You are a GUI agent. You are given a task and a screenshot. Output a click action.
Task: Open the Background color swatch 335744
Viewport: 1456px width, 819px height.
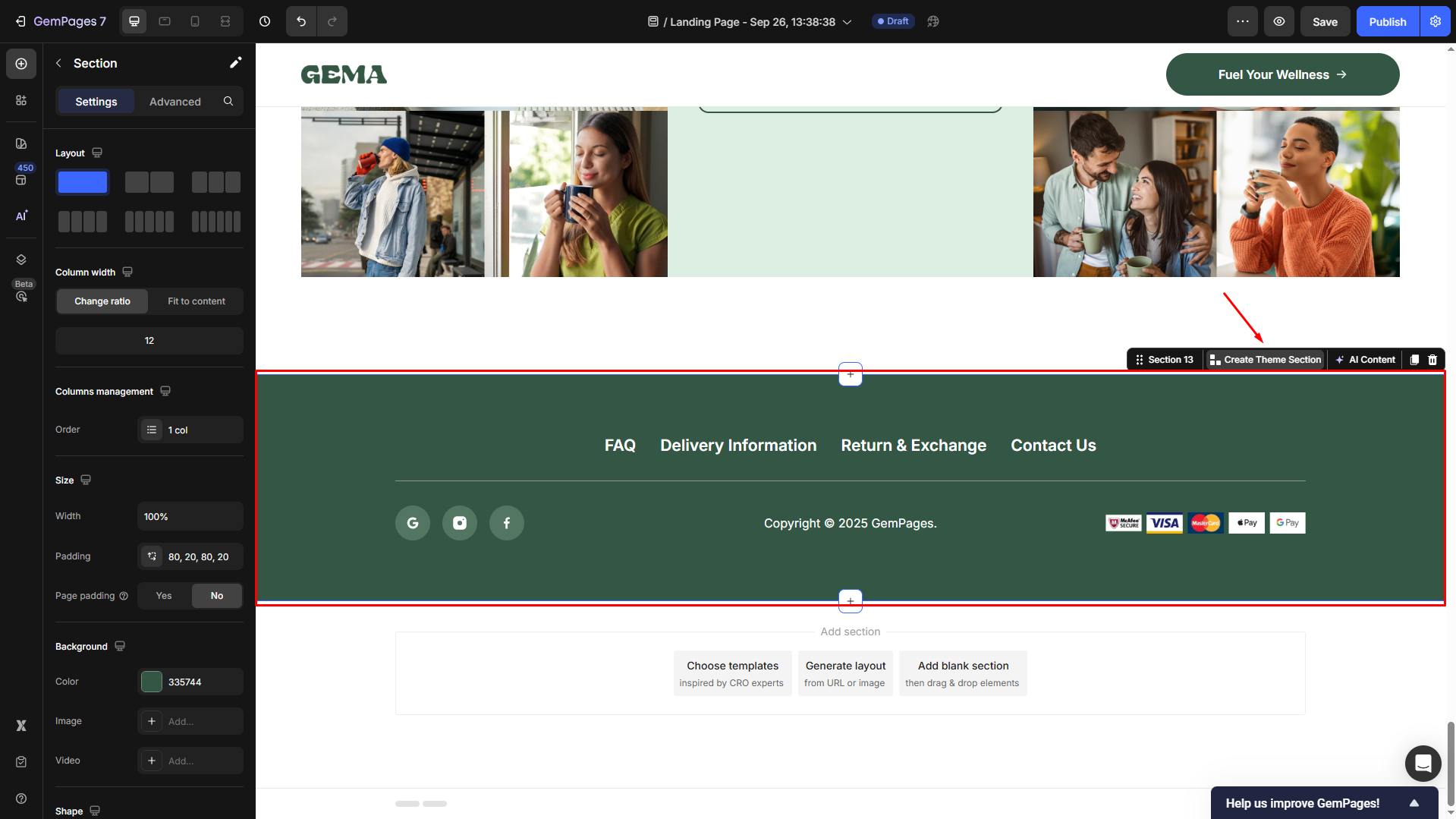151,681
